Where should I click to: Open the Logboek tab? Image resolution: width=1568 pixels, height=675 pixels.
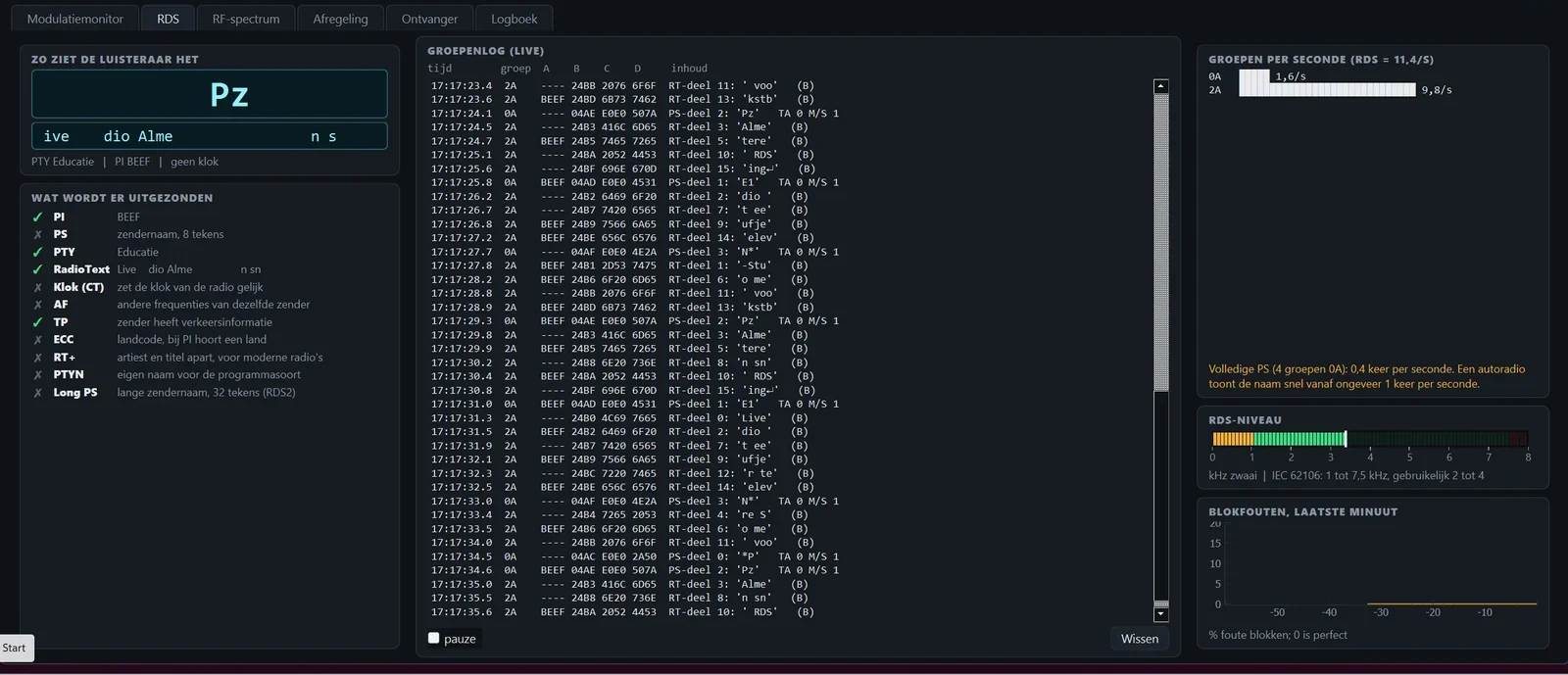pos(514,19)
